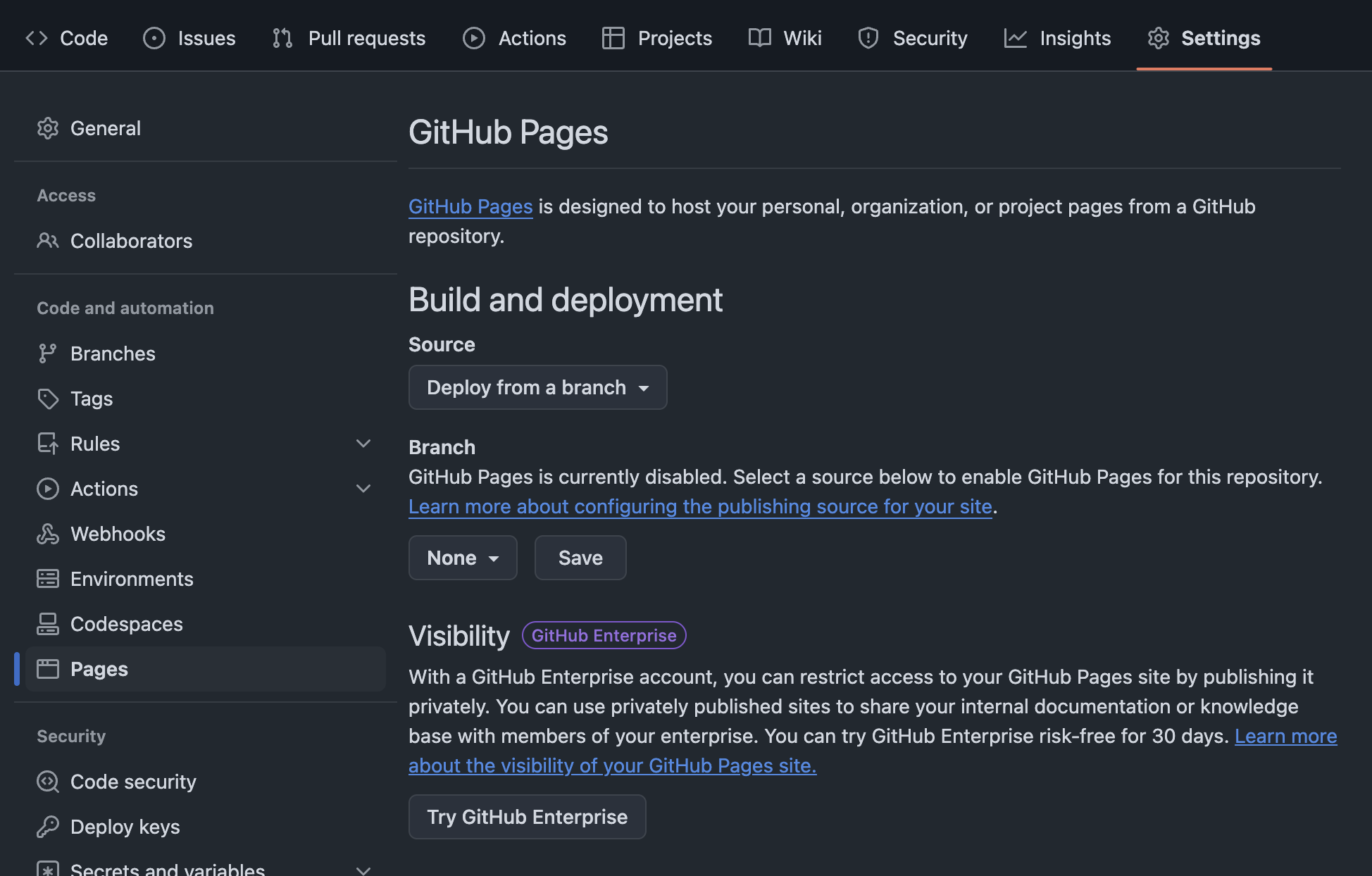The width and height of the screenshot is (1372, 876).
Task: Open Webhooks settings
Action: [x=205, y=534]
